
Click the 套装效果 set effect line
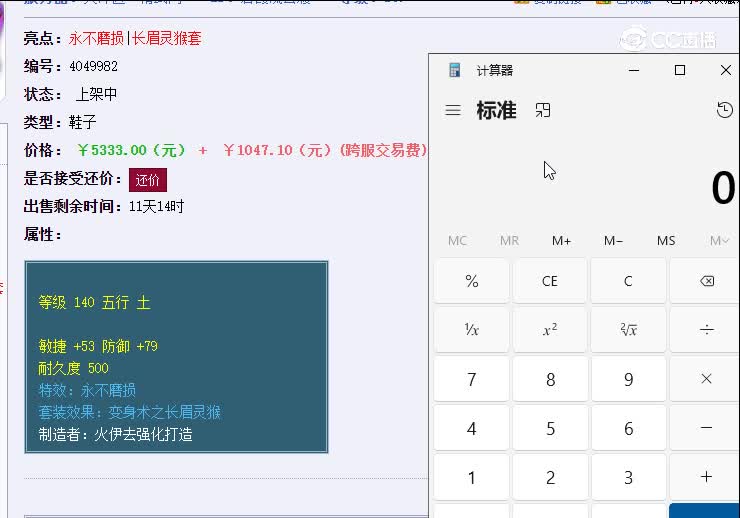coord(130,412)
